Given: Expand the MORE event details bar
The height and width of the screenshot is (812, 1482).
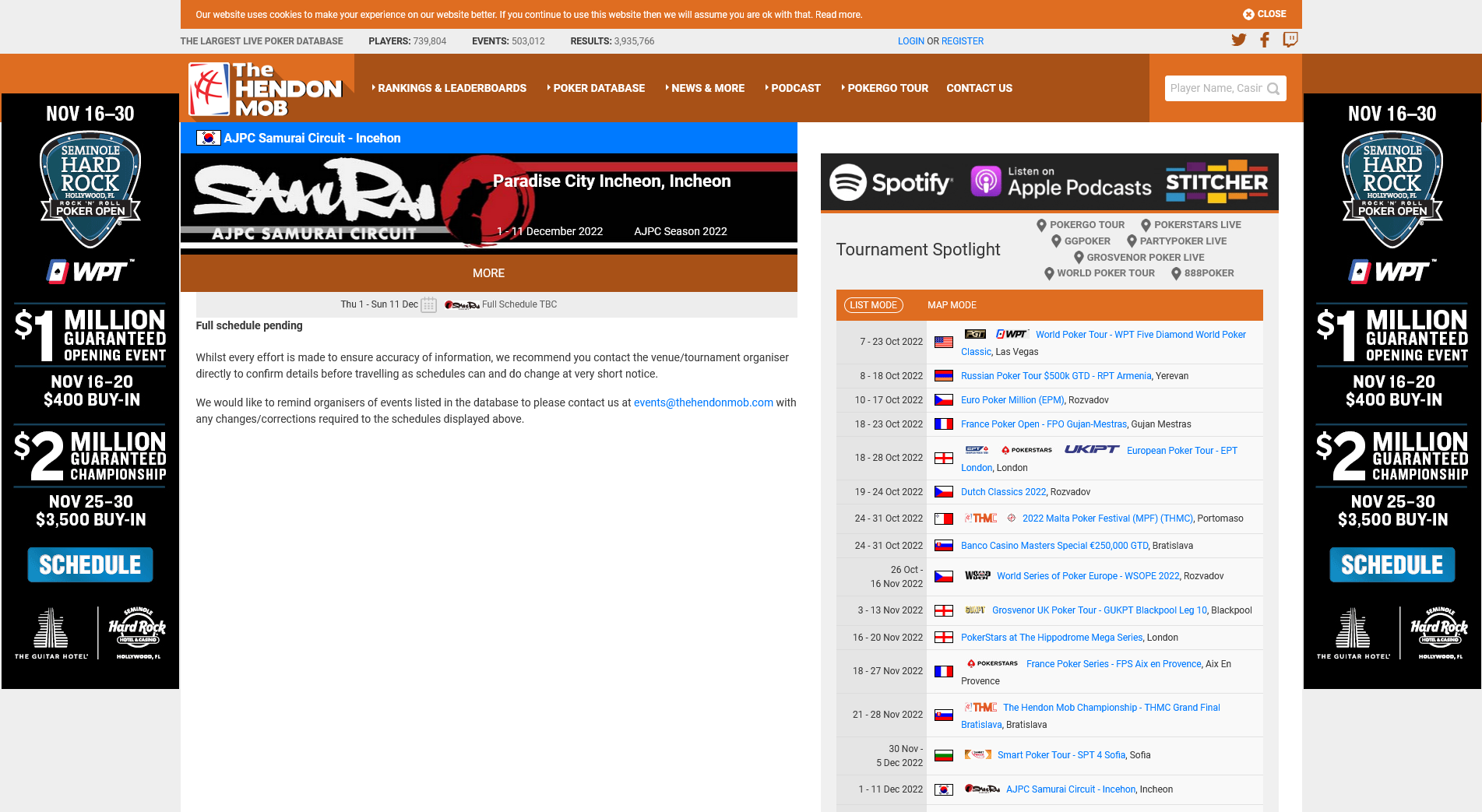Looking at the screenshot, I should tap(488, 273).
